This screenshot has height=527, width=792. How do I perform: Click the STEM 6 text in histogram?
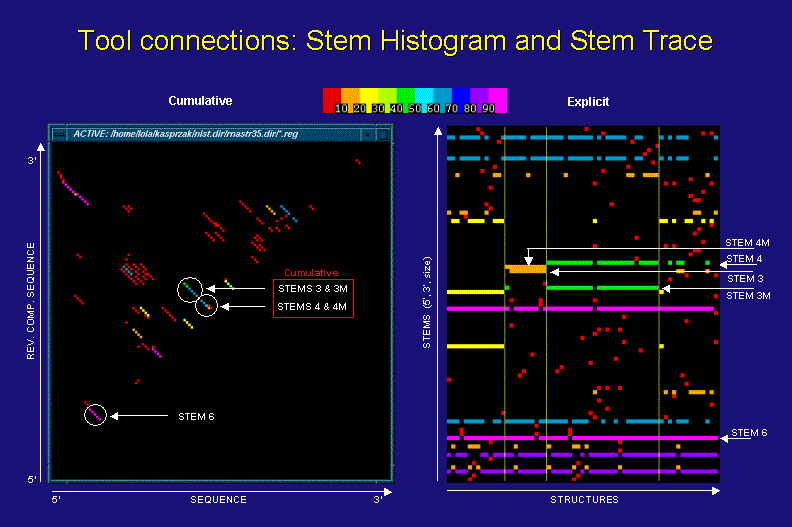(x=199, y=415)
